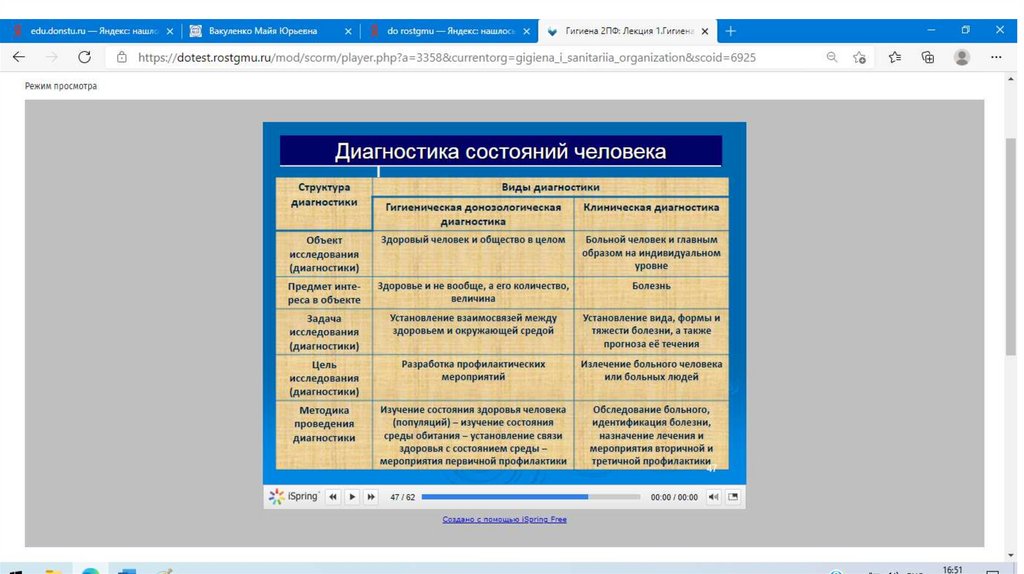Click the Задача исследования row label

[324, 332]
